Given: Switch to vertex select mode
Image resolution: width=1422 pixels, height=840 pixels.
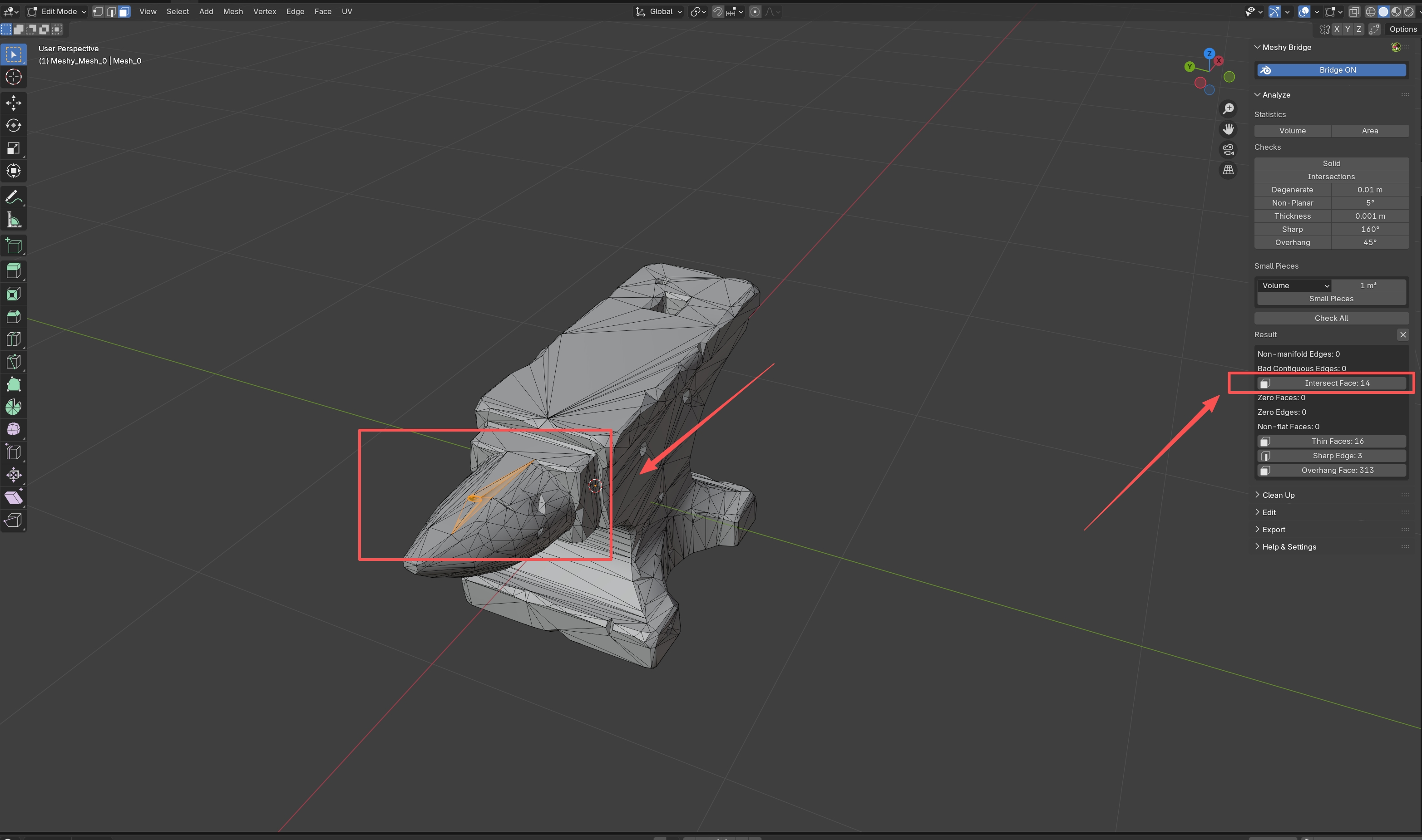Looking at the screenshot, I should 98,11.
